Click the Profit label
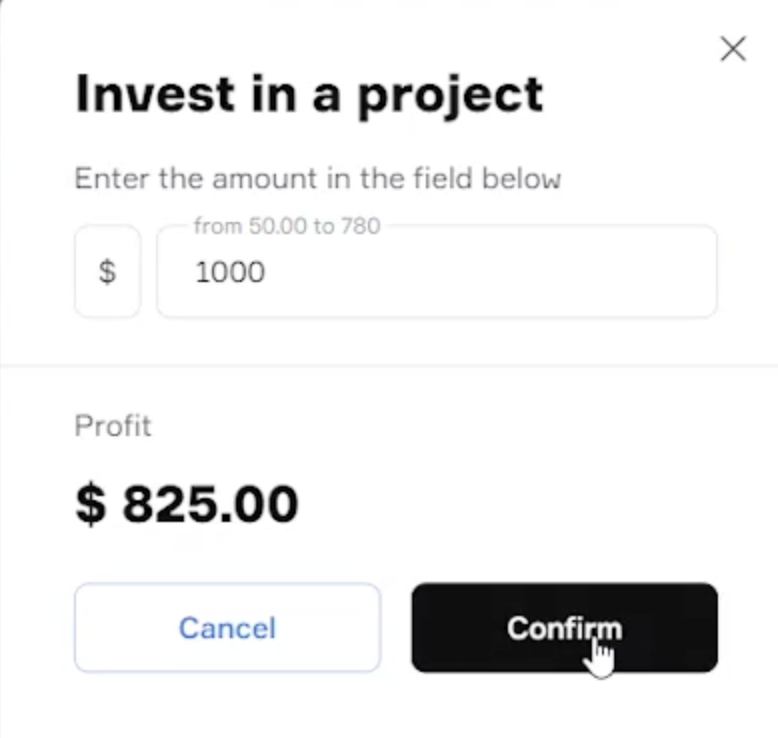Viewport: 778px width, 738px height. pos(113,426)
